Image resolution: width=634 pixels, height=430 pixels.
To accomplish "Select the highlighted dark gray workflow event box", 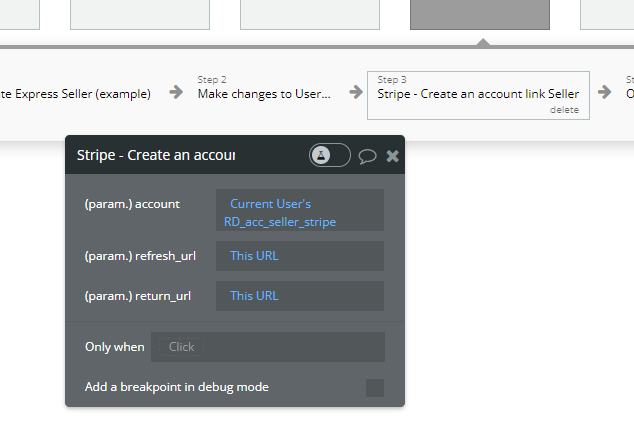I will pyautogui.click(x=480, y=15).
